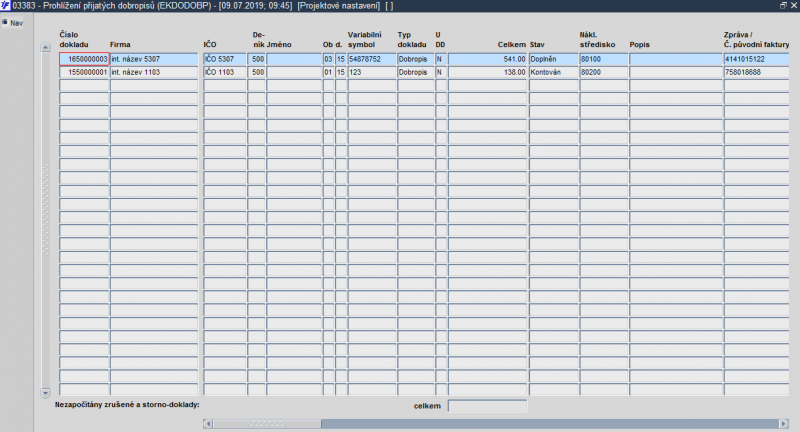Viewport: 800px width, 432px height.
Task: Click original invoice number 4141015122
Action: click(757, 59)
